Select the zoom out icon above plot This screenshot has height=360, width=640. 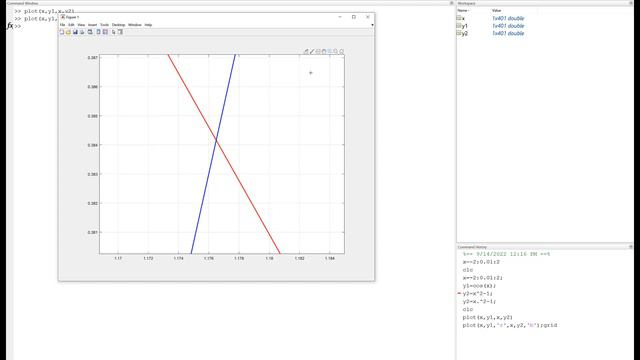[336, 51]
